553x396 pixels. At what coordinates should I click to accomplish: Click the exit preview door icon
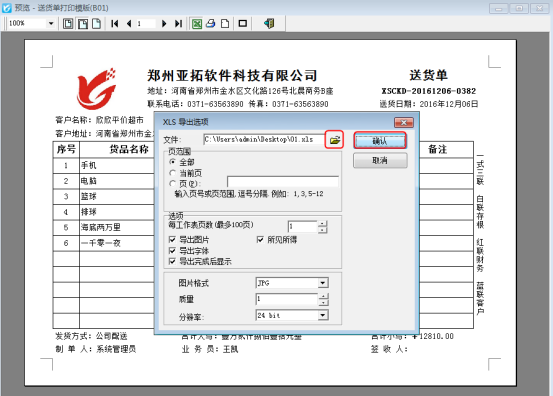269,24
